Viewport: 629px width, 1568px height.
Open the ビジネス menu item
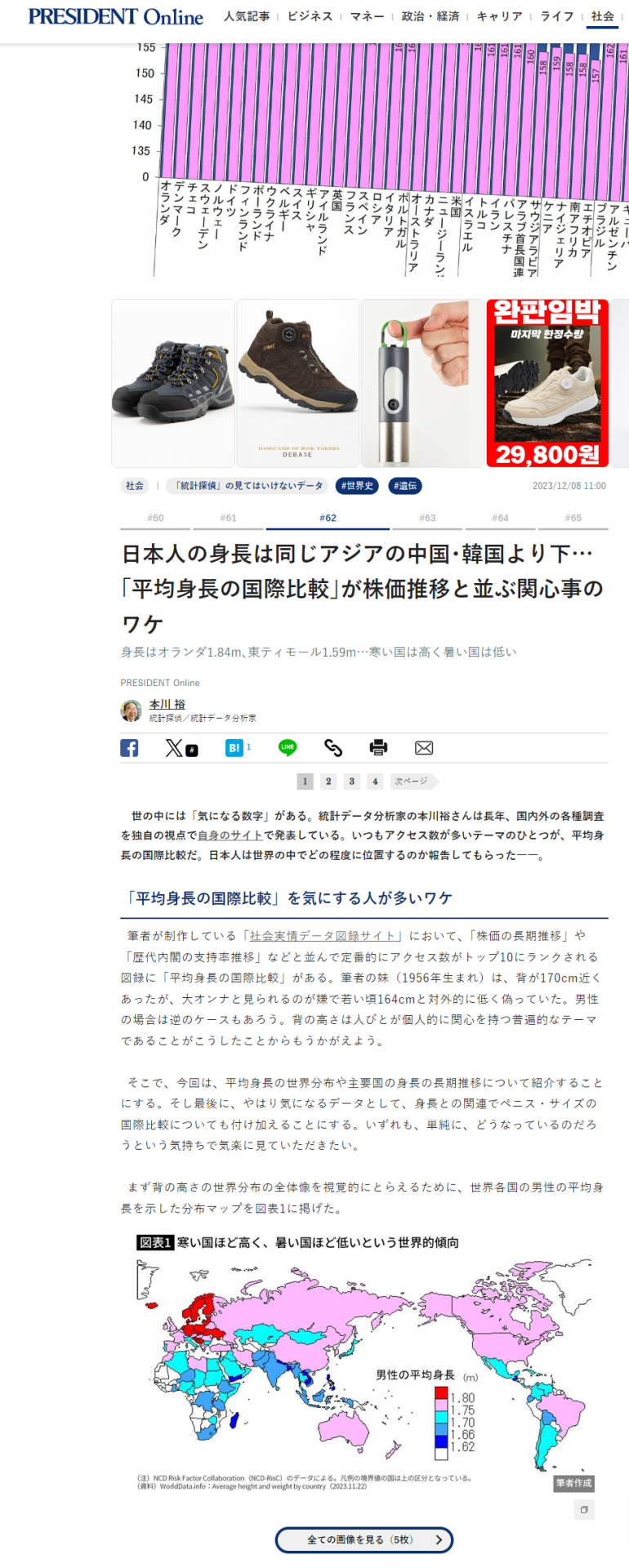point(310,16)
